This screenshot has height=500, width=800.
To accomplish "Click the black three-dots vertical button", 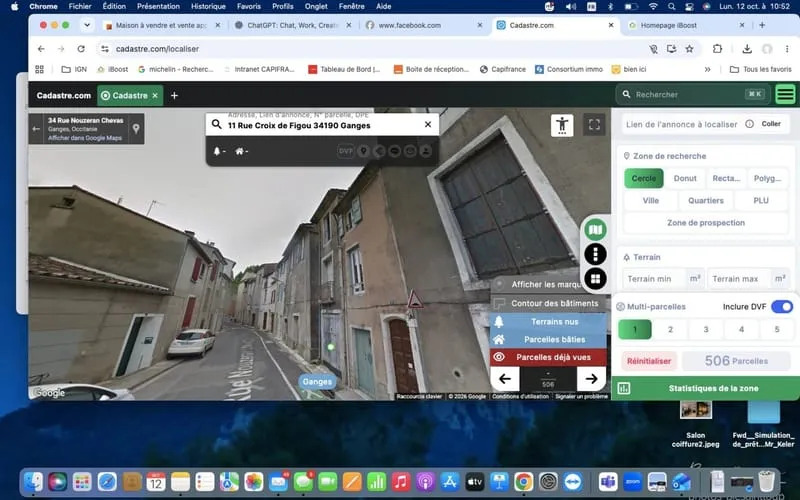I will [595, 254].
